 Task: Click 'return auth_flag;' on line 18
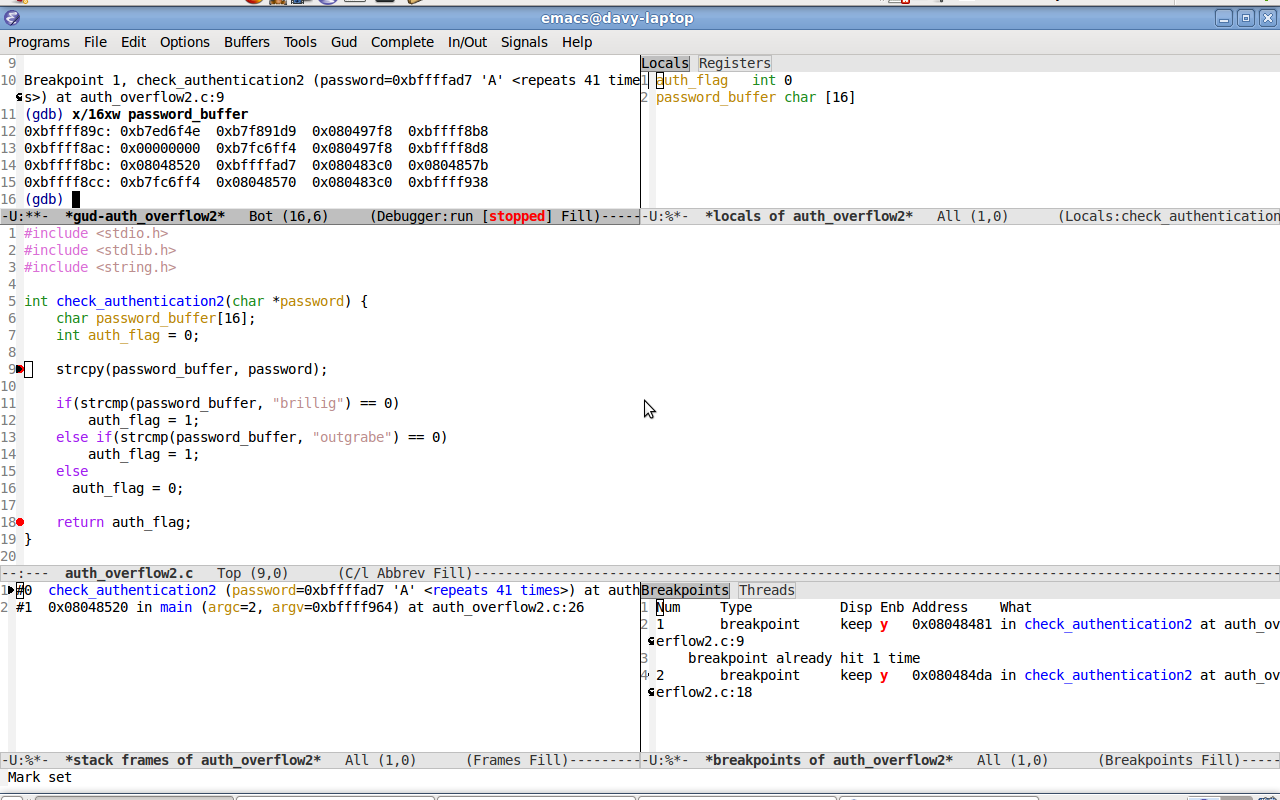(124, 522)
